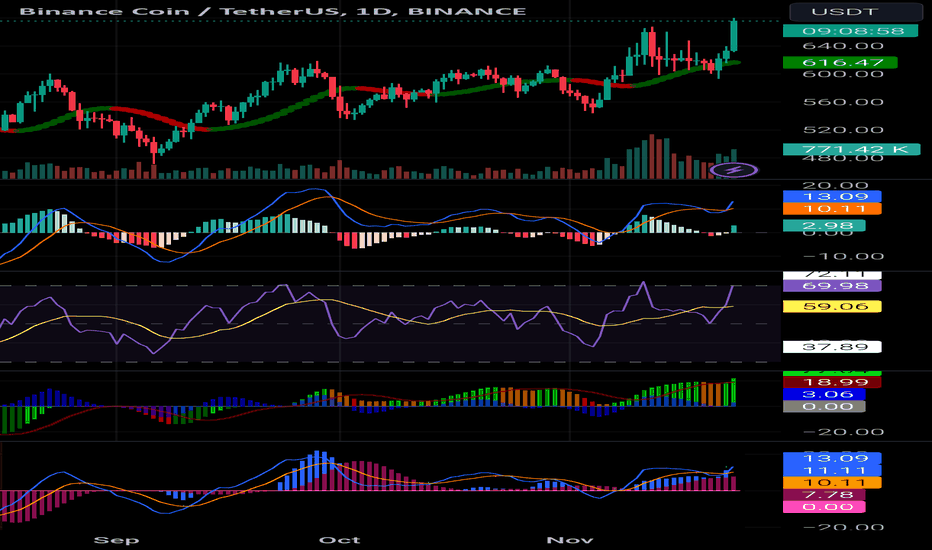This screenshot has height=550, width=932.
Task: Click the white 72.11 RSI band label
Action: (x=832, y=275)
